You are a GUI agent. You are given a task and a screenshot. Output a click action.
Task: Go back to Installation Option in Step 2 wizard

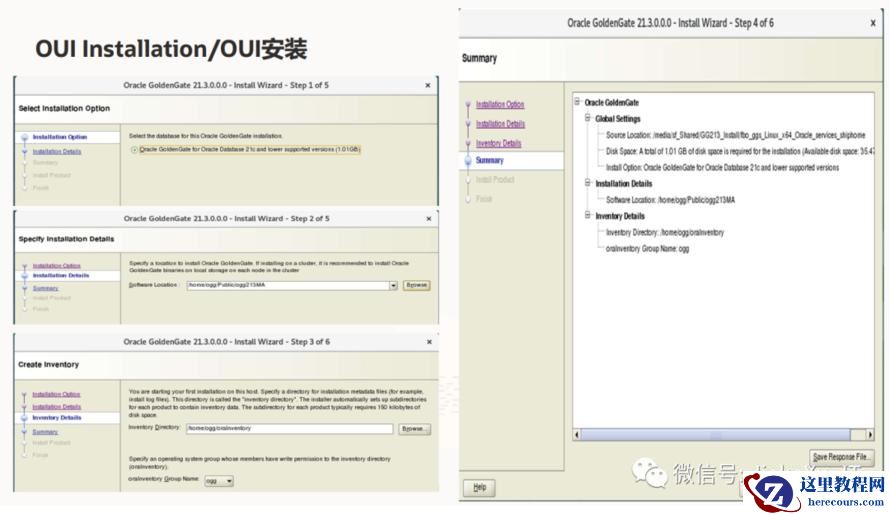click(x=56, y=266)
